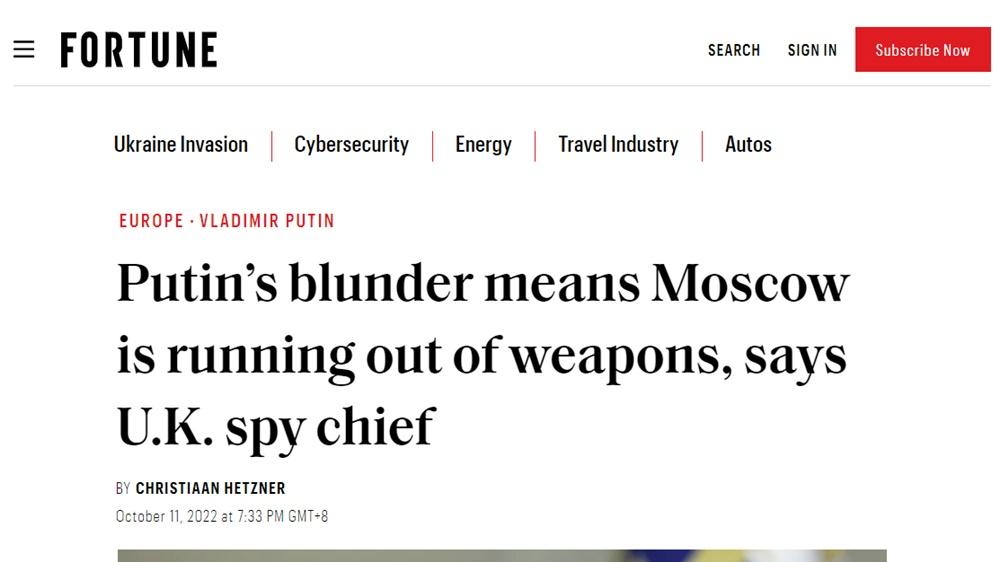The height and width of the screenshot is (562, 1000).
Task: Click the article image below the byline
Action: point(501,555)
